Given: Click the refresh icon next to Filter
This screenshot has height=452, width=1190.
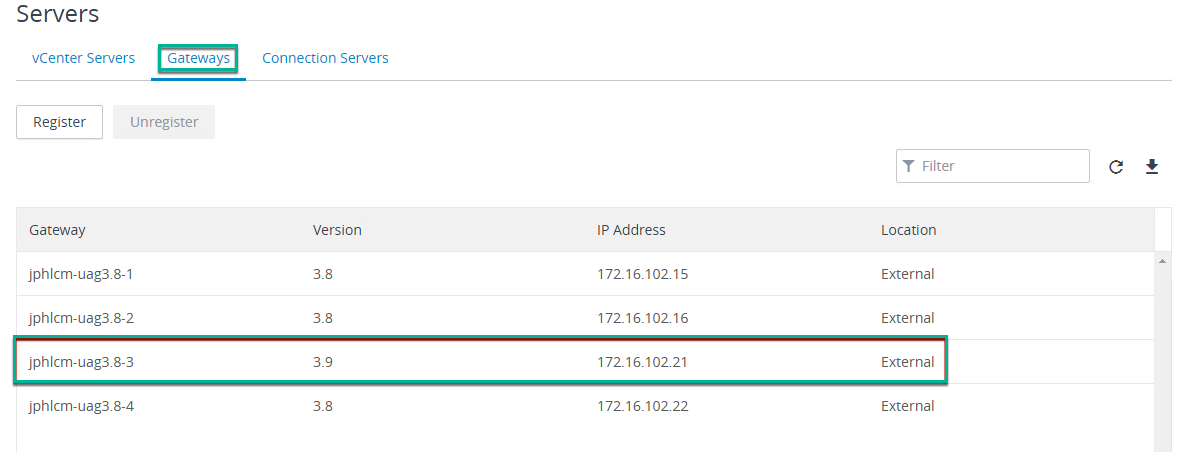Looking at the screenshot, I should (1115, 167).
